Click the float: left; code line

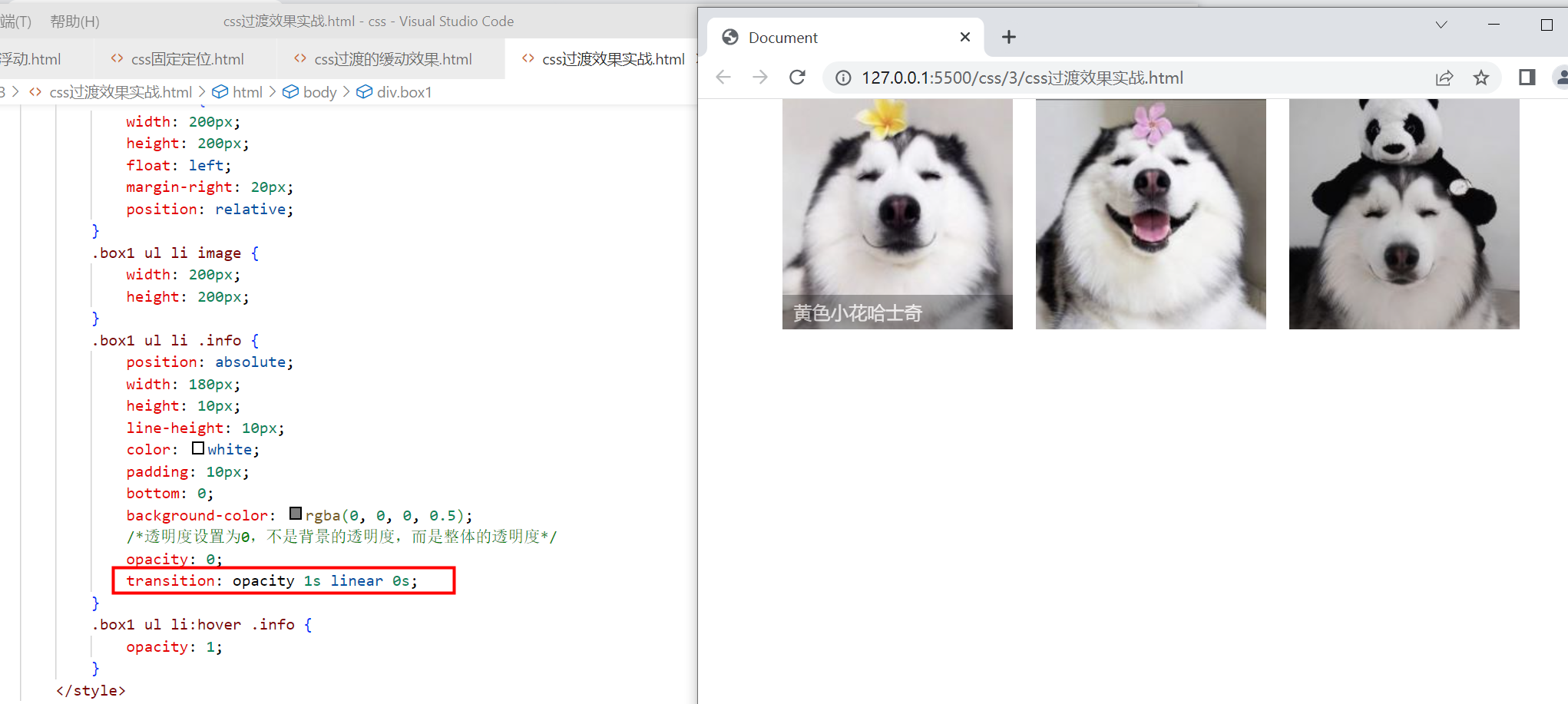(178, 165)
